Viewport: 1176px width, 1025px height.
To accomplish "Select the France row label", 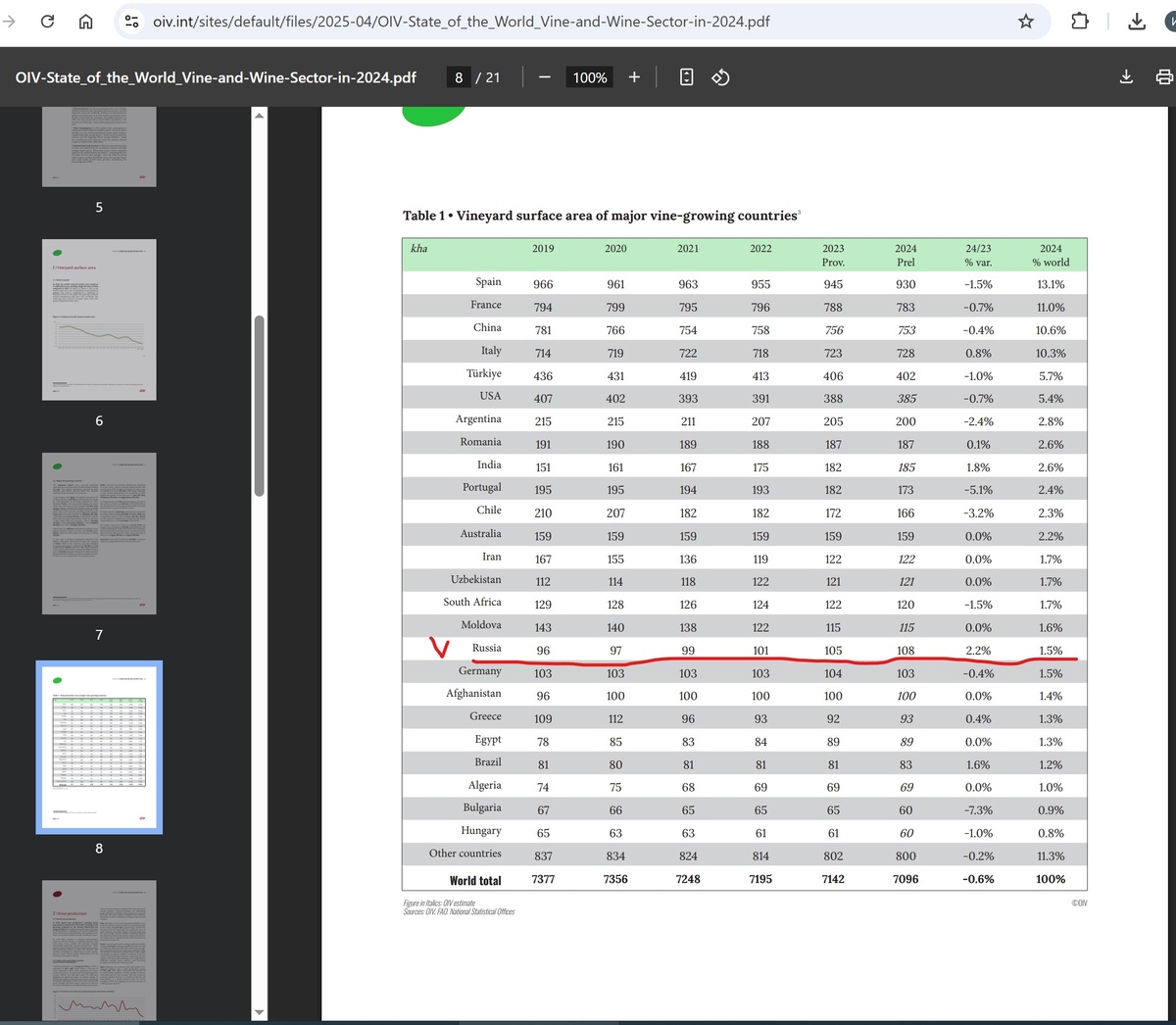I will pyautogui.click(x=485, y=305).
